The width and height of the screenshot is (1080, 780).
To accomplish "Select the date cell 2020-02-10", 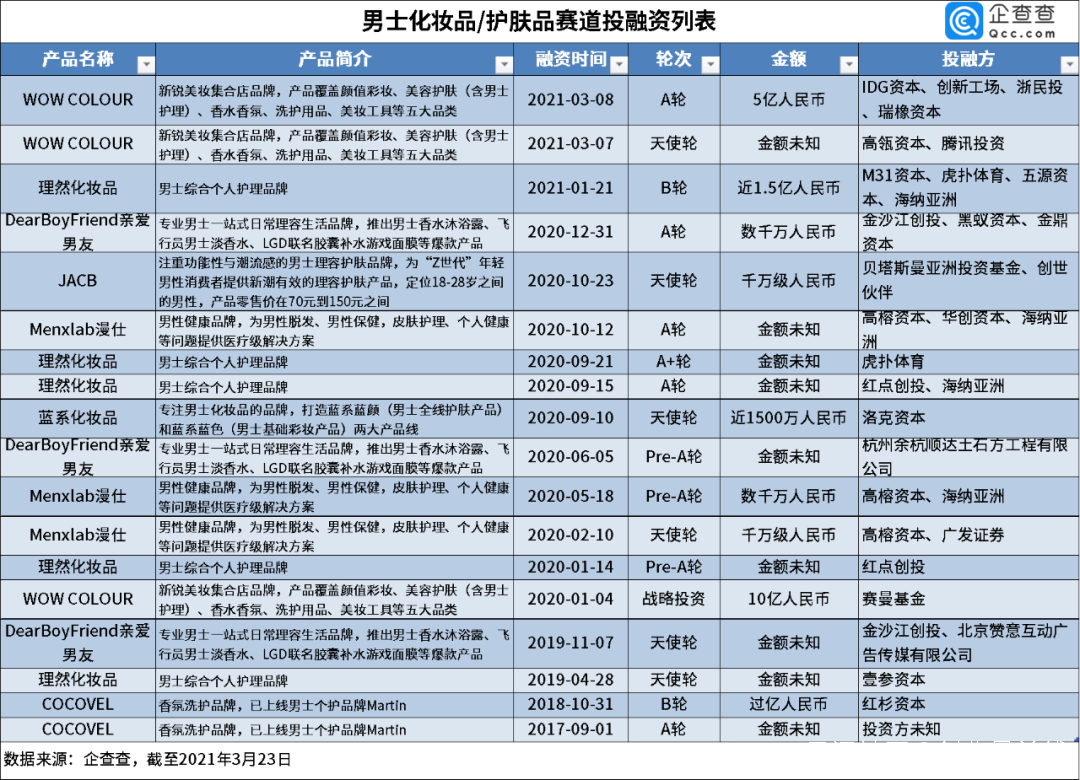I will [x=571, y=535].
